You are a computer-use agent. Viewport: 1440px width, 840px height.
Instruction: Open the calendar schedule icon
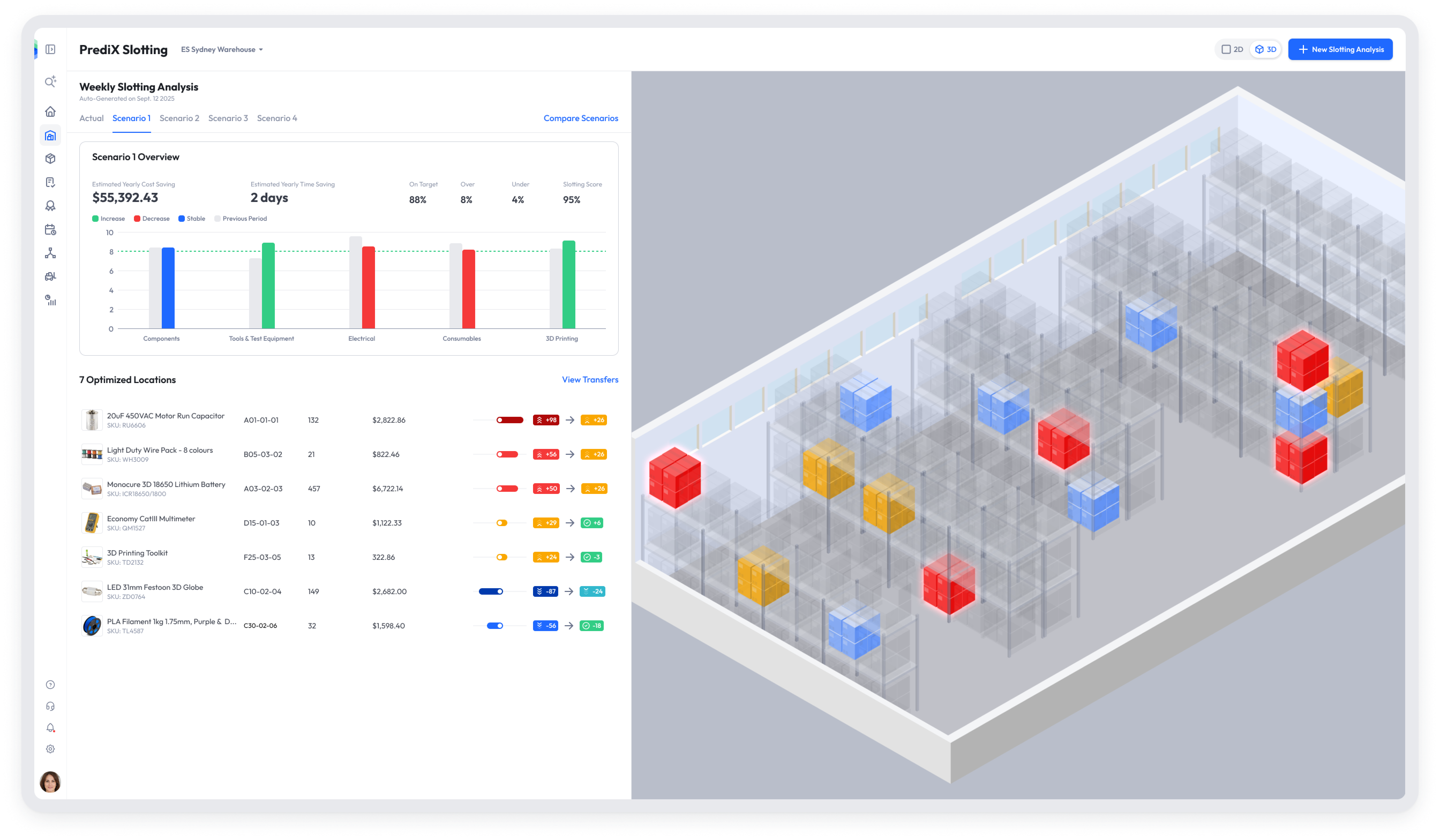50,230
